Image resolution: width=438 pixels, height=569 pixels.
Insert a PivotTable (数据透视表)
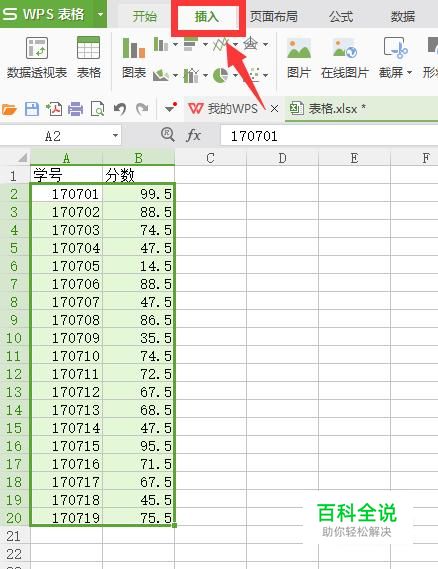tap(37, 57)
